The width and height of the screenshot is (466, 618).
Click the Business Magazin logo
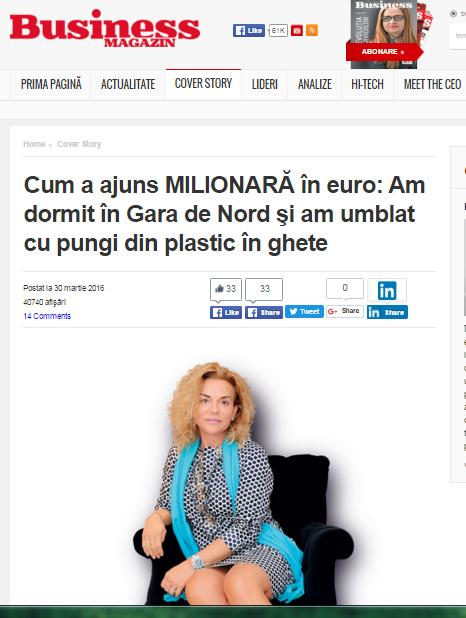pyautogui.click(x=105, y=28)
